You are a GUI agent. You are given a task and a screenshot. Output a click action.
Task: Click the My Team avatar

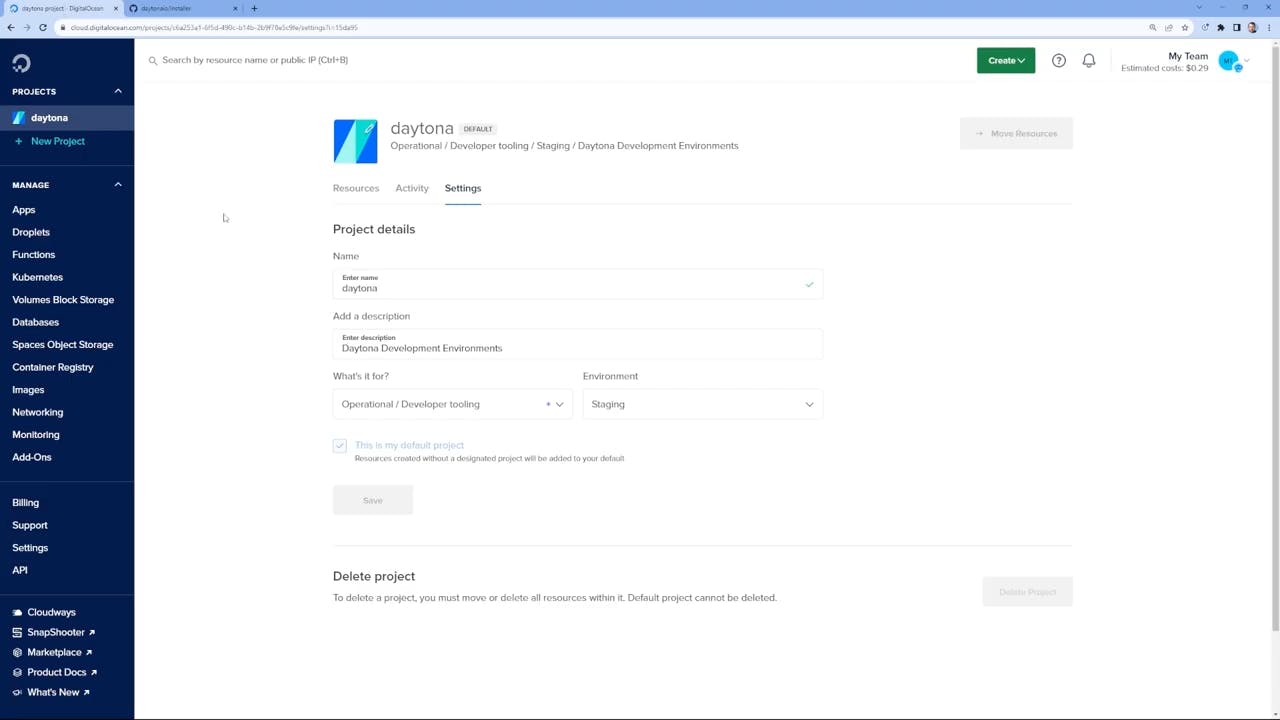[x=1229, y=62]
